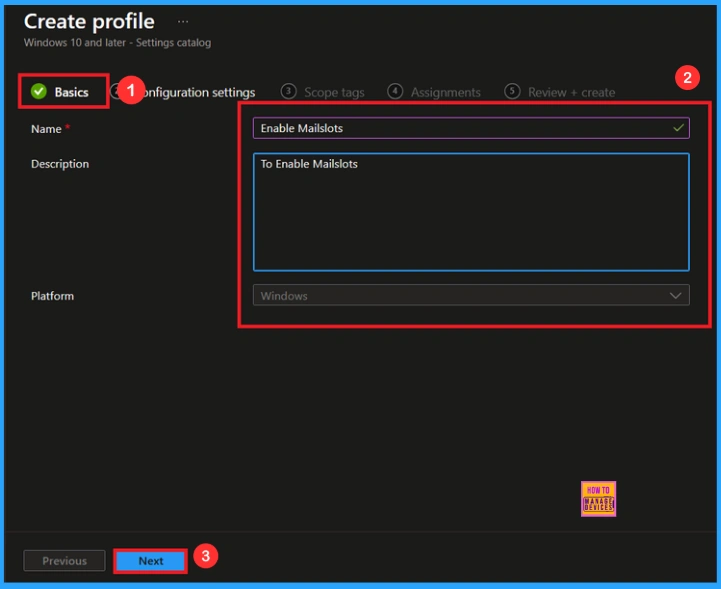Click the Create profile page heading

coord(89,21)
